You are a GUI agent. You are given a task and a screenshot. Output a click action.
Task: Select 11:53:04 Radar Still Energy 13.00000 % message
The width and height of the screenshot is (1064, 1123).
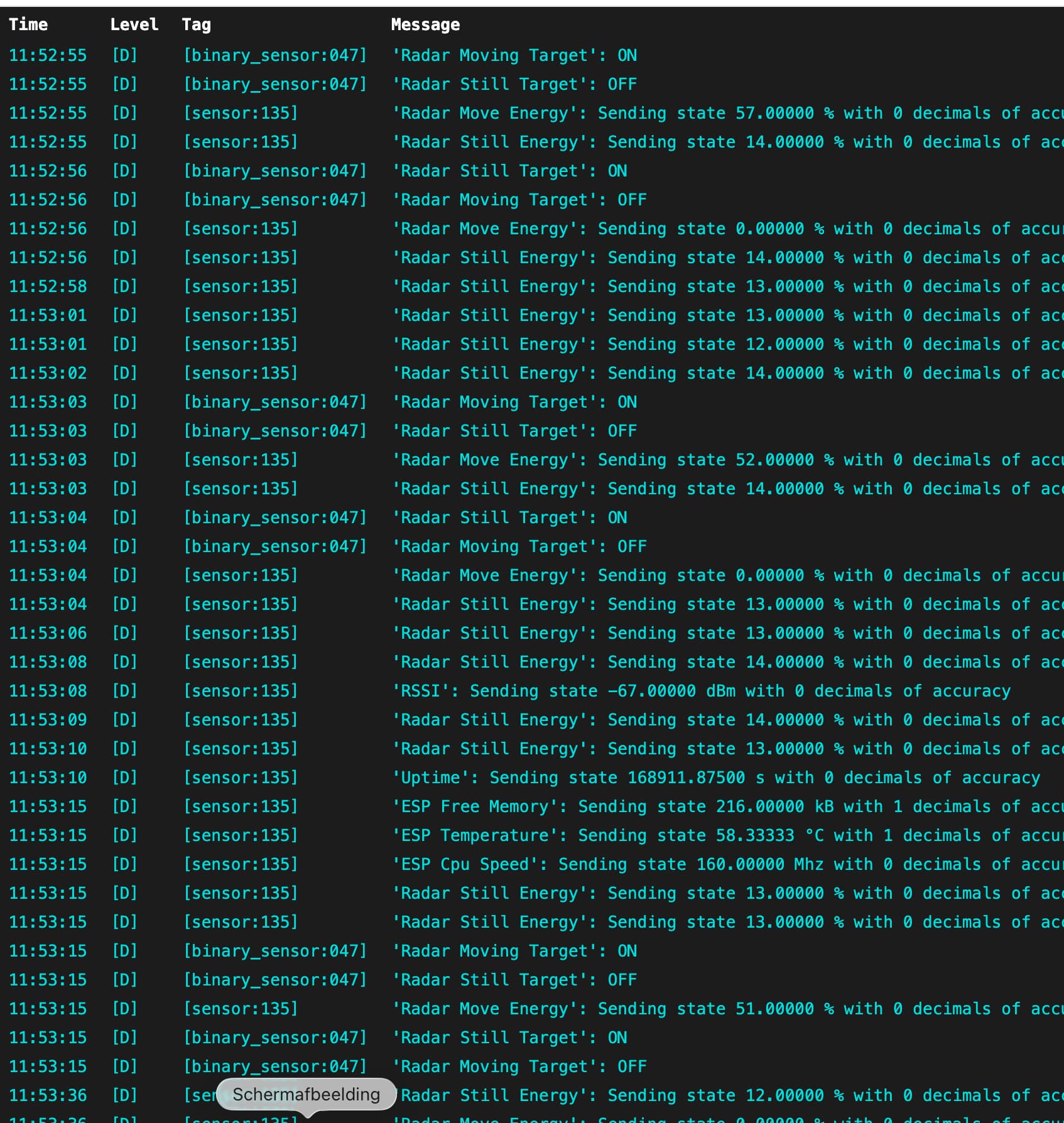[727, 604]
